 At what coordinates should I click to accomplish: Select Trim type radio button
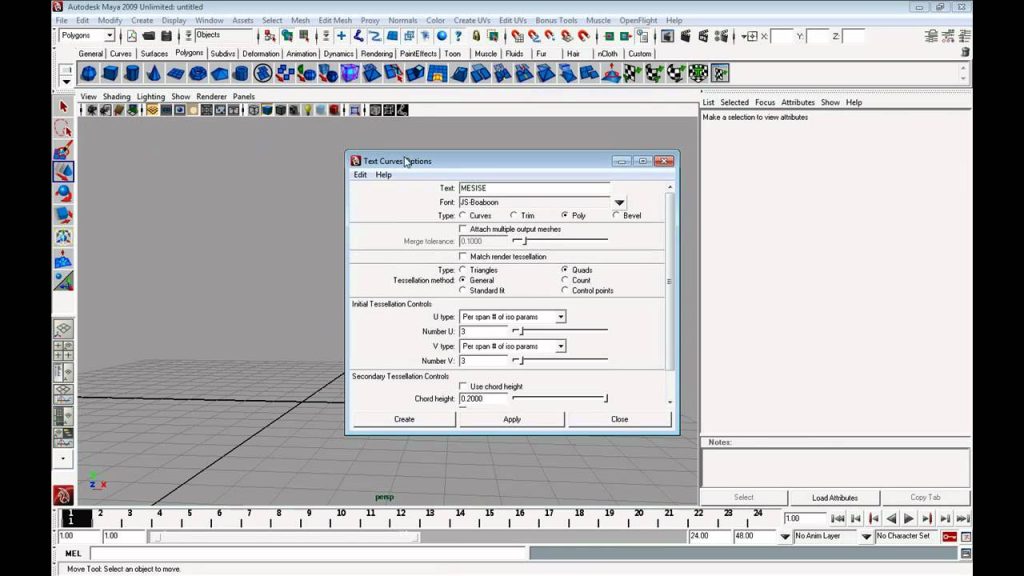click(514, 215)
